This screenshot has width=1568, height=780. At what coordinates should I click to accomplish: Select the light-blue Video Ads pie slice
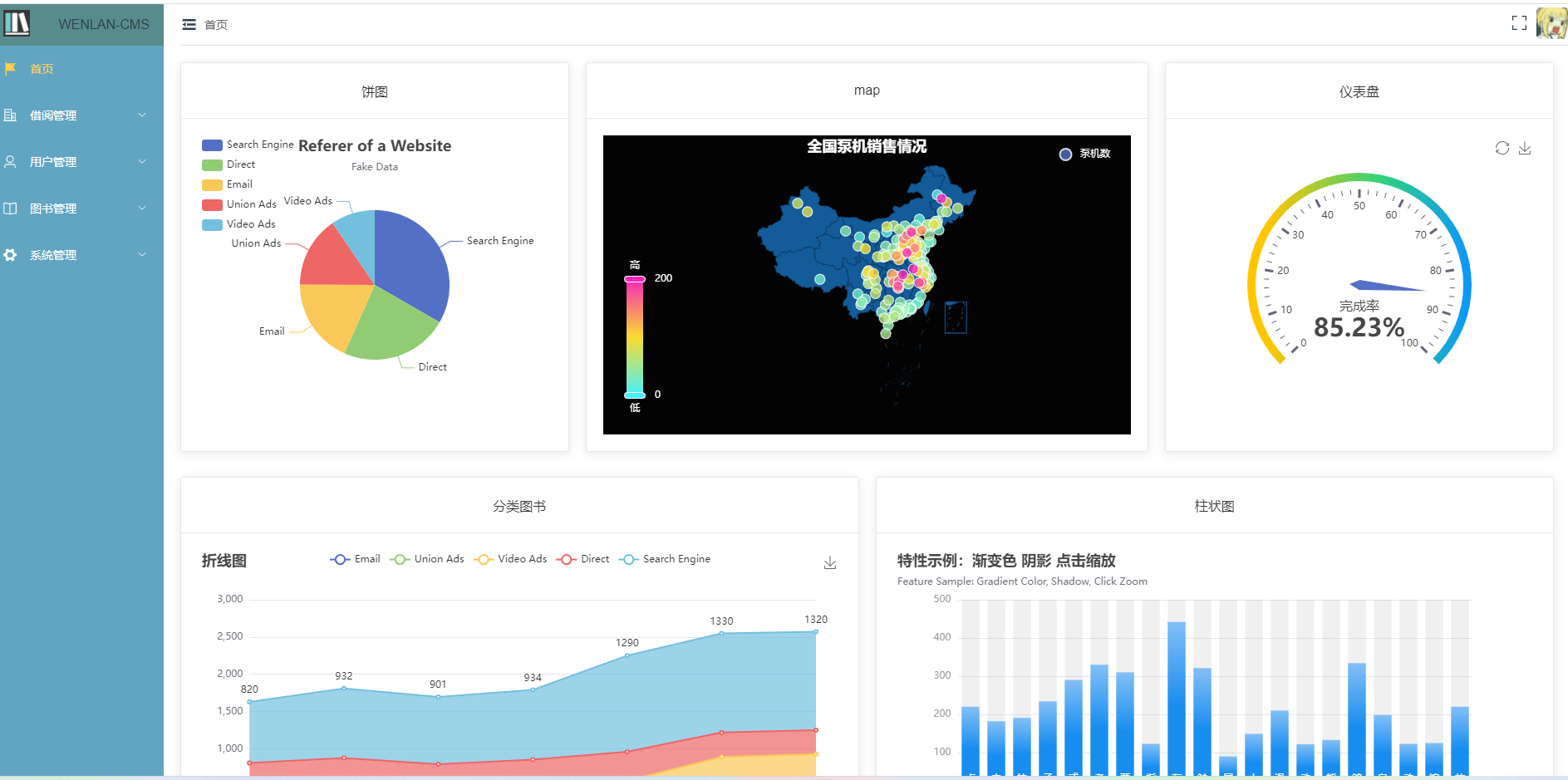359,237
